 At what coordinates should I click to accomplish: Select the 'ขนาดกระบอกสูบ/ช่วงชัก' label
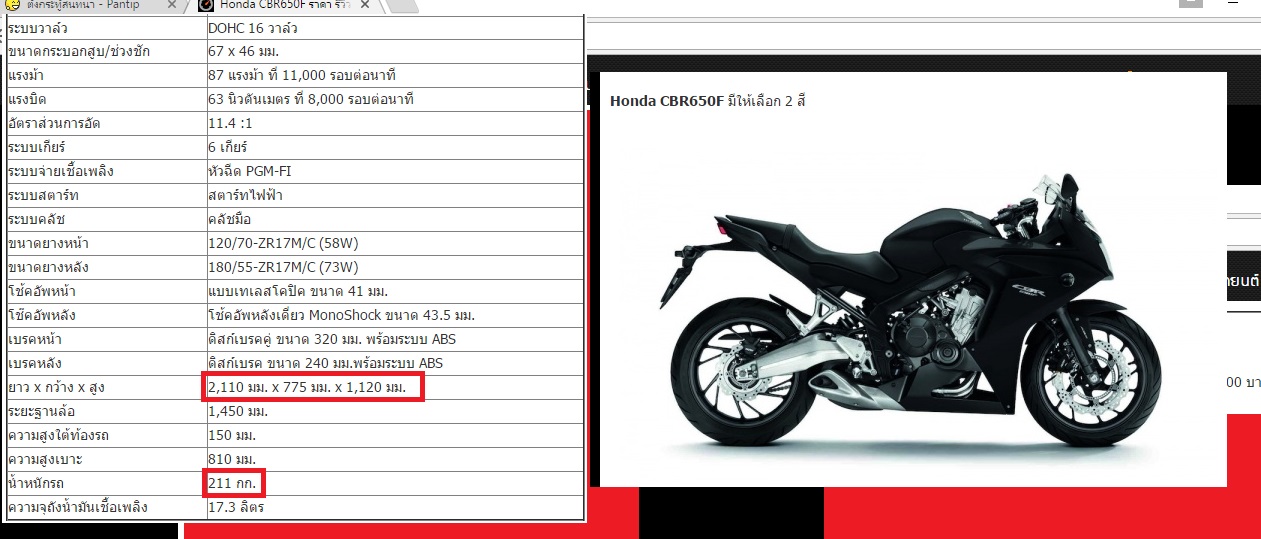(78, 52)
